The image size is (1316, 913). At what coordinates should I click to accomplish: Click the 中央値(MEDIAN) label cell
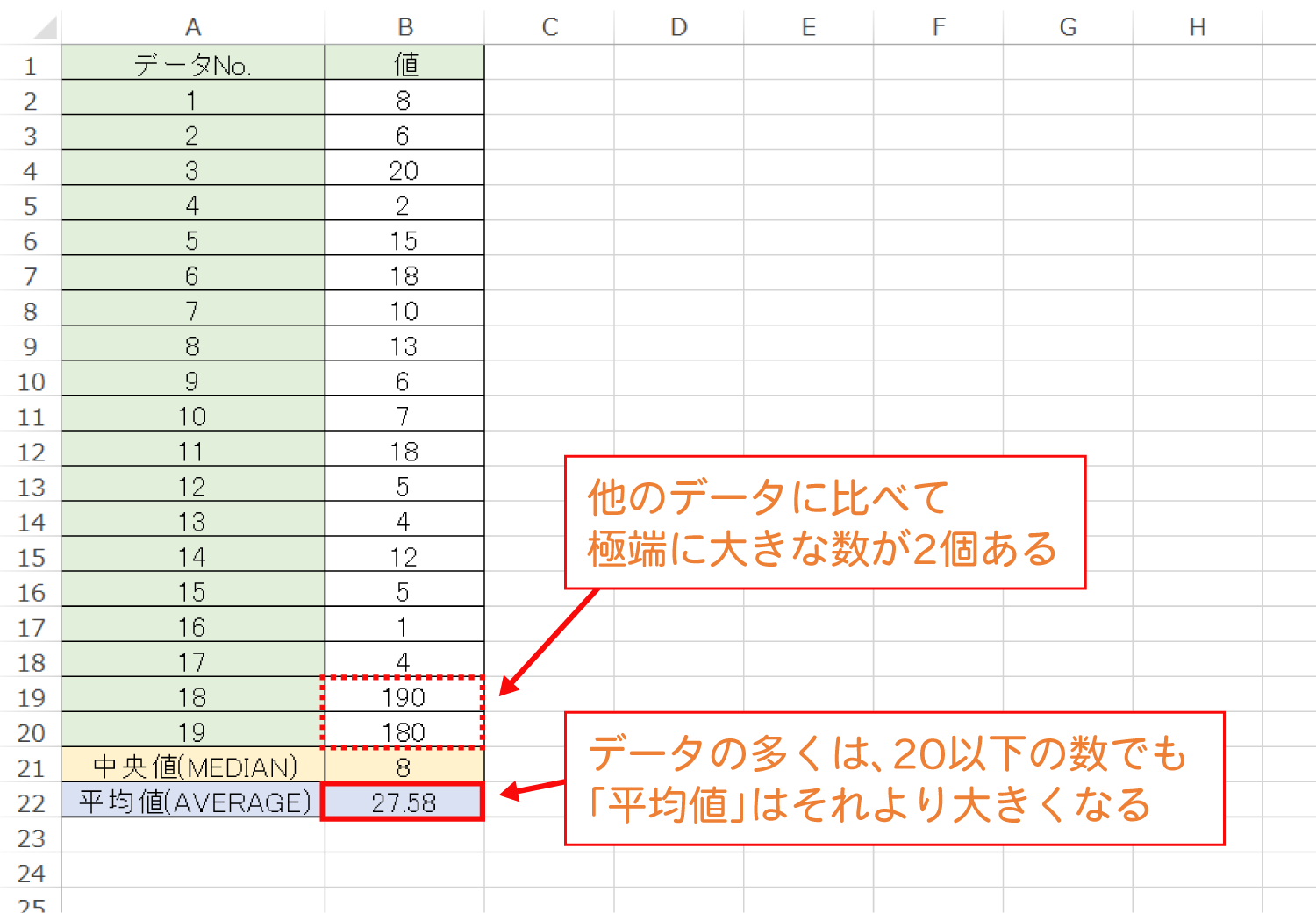click(193, 765)
